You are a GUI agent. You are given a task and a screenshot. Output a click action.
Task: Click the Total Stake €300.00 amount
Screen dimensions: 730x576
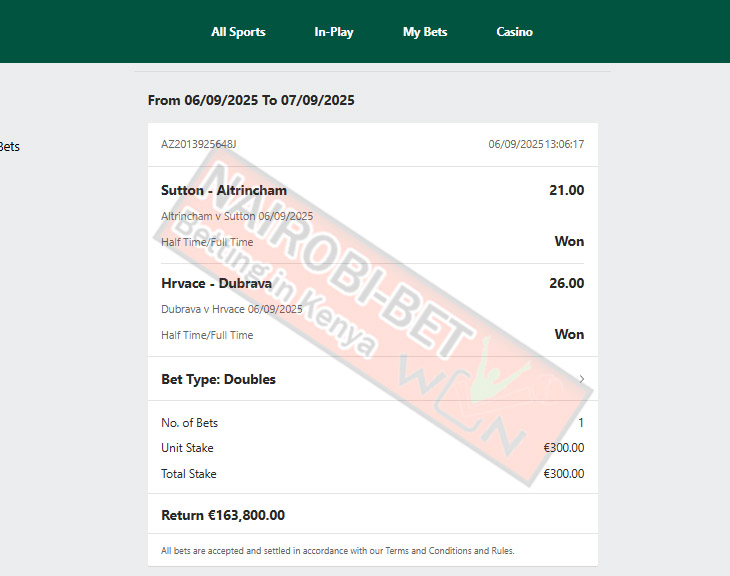coord(564,474)
